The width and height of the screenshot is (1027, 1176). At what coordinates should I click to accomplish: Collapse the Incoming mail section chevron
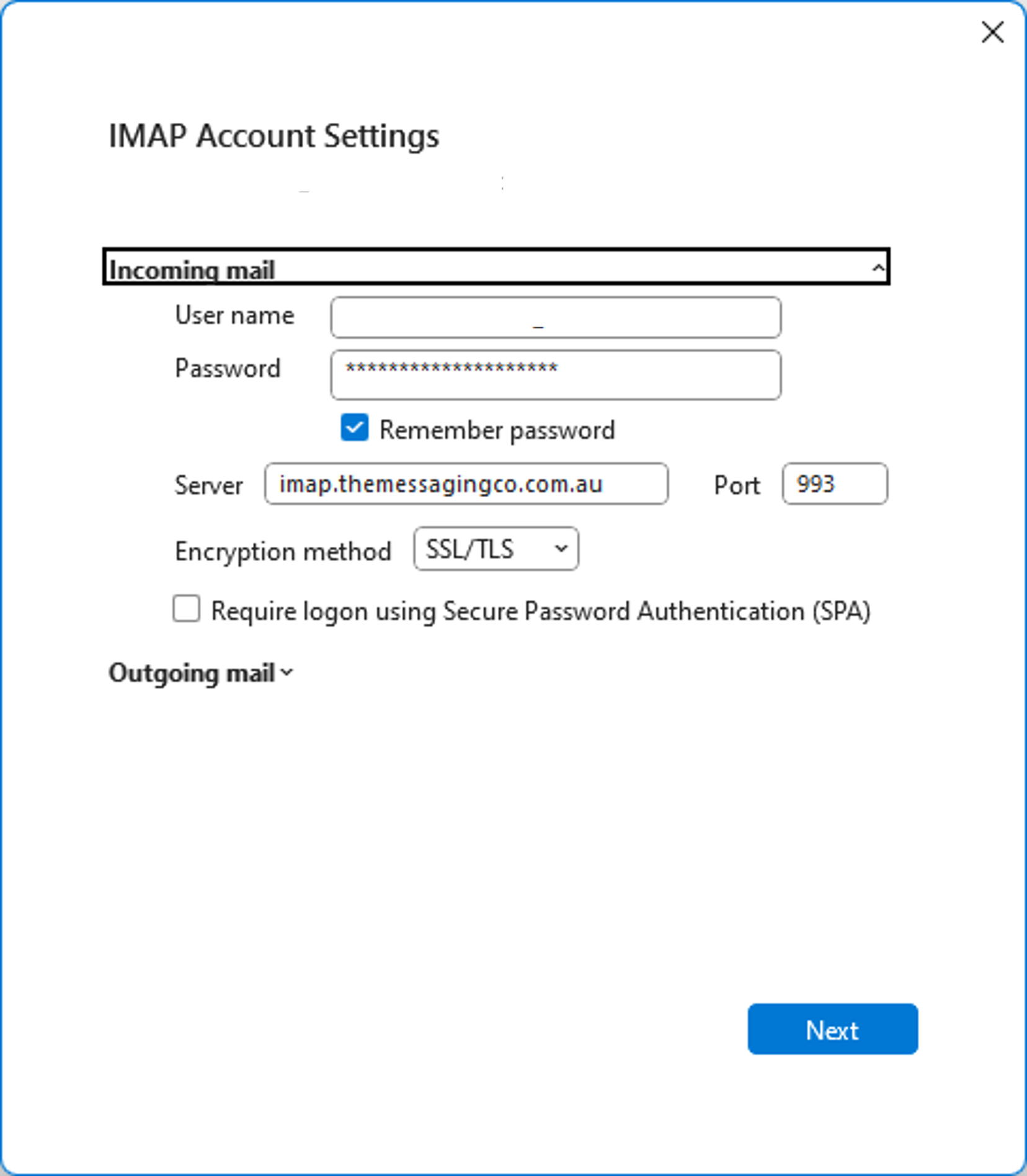click(x=878, y=268)
